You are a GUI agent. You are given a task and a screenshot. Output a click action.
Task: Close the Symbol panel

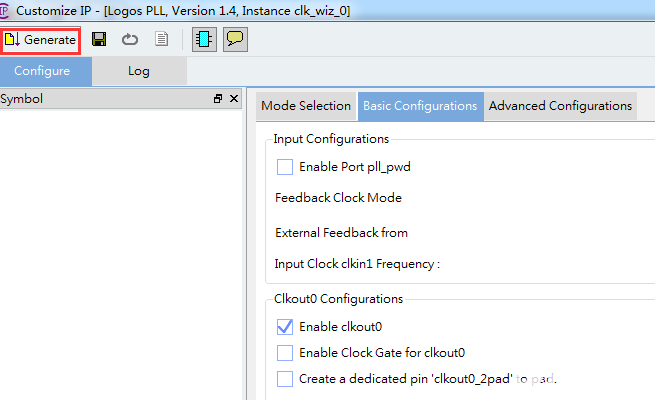click(234, 99)
